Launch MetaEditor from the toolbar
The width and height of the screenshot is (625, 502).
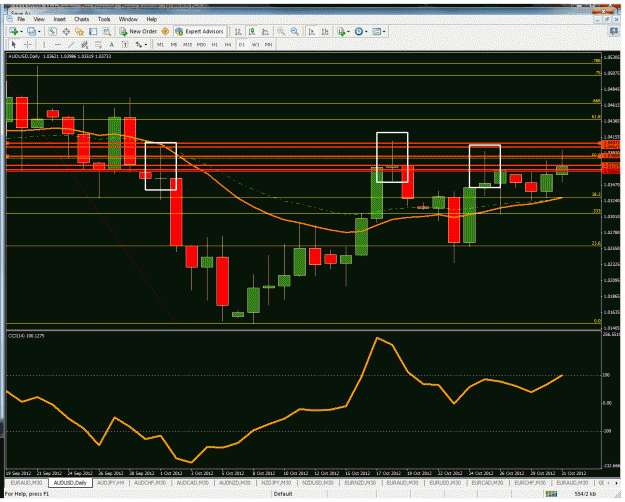pos(165,31)
